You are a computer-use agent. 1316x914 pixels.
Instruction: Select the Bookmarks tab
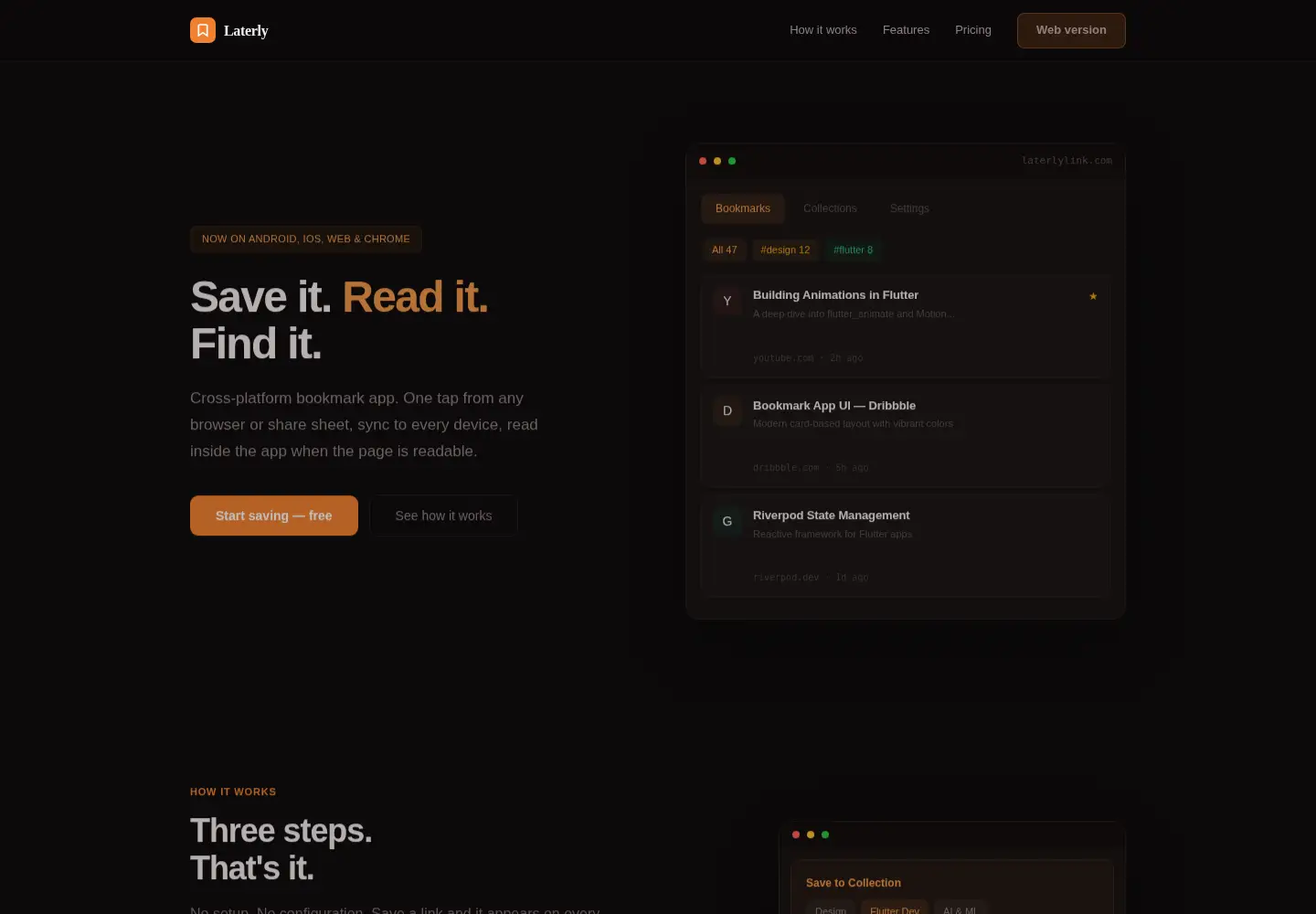tap(743, 208)
